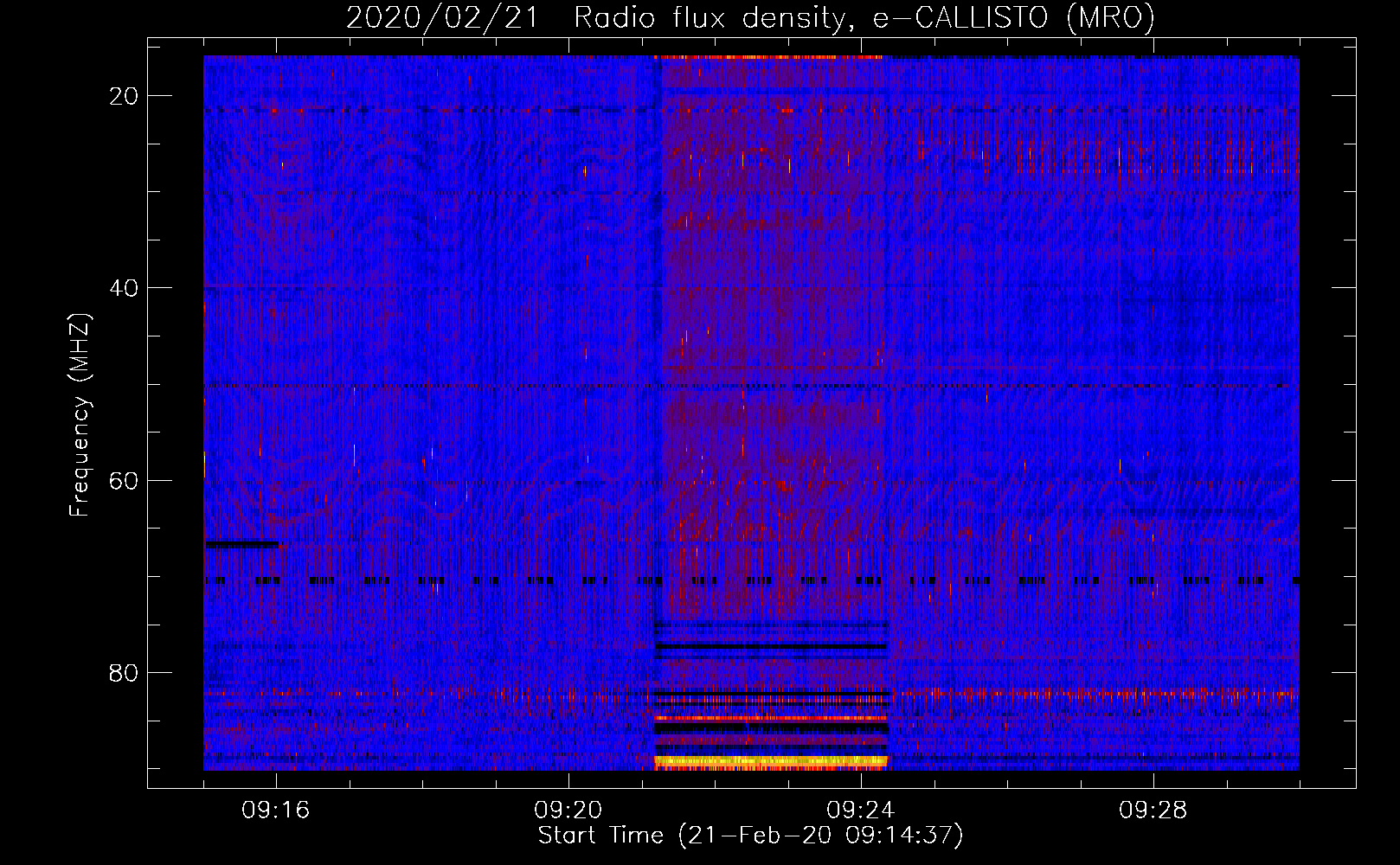Click the 60 frequency tick label
Viewport: 1400px width, 865px height.
pos(124,480)
